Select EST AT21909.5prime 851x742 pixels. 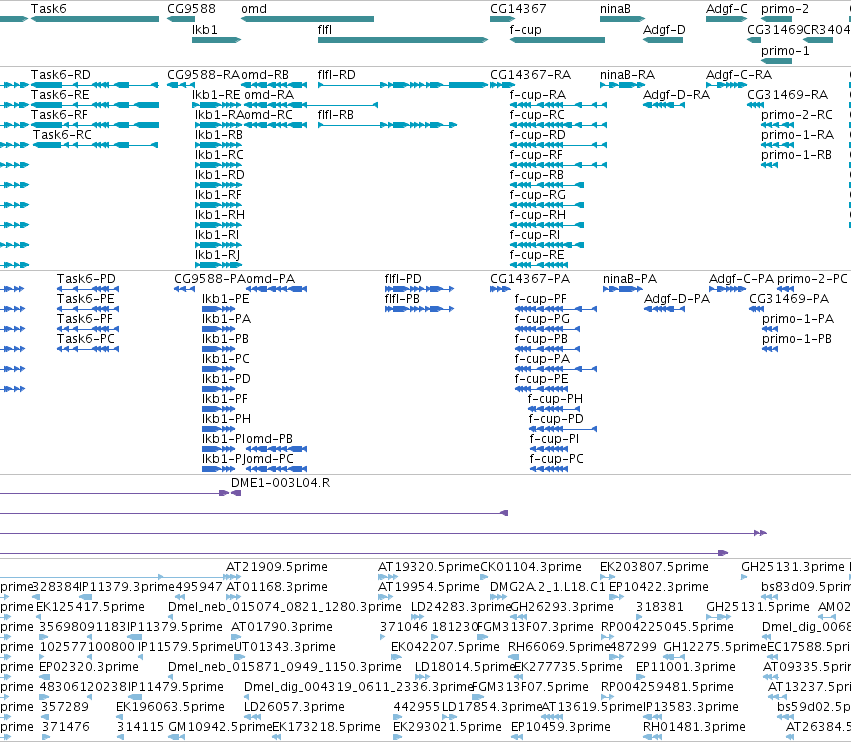(230, 577)
